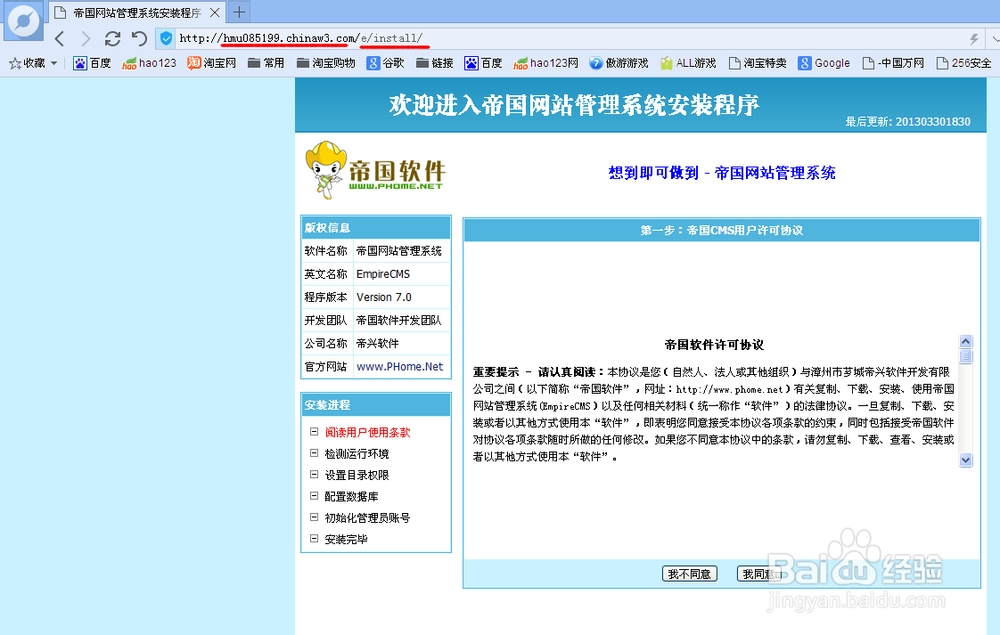Click the box icon beside 设置目录权限
1000x635 pixels.
pos(314,474)
